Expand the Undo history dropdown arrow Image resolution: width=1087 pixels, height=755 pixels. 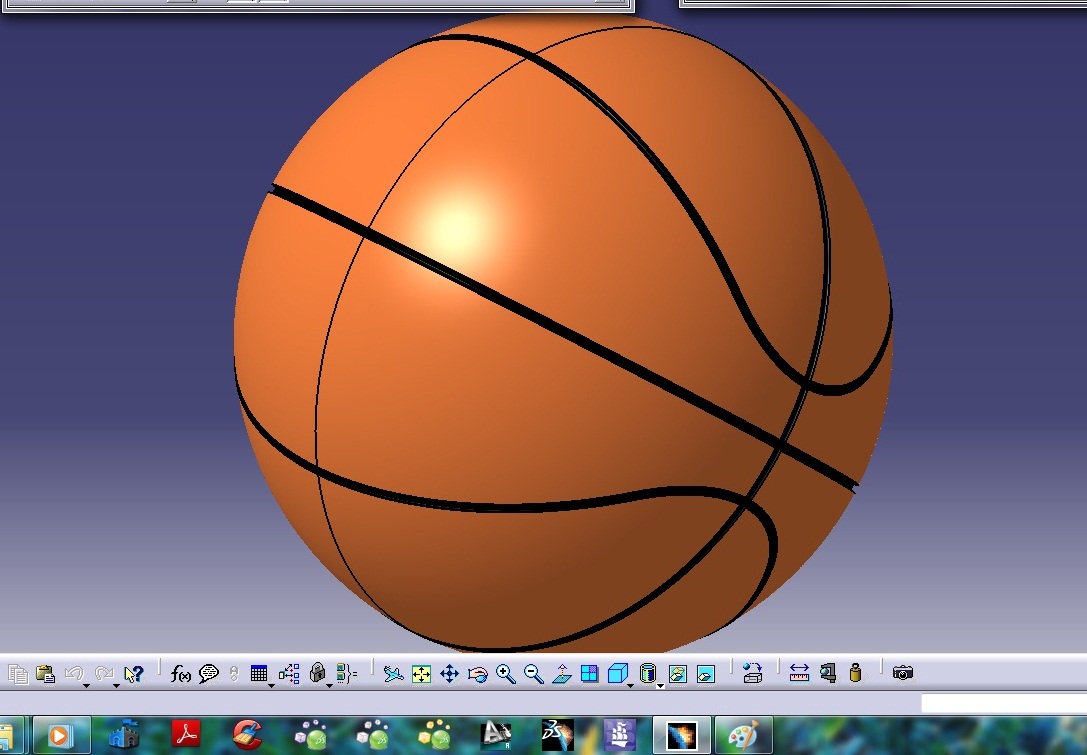pyautogui.click(x=87, y=685)
